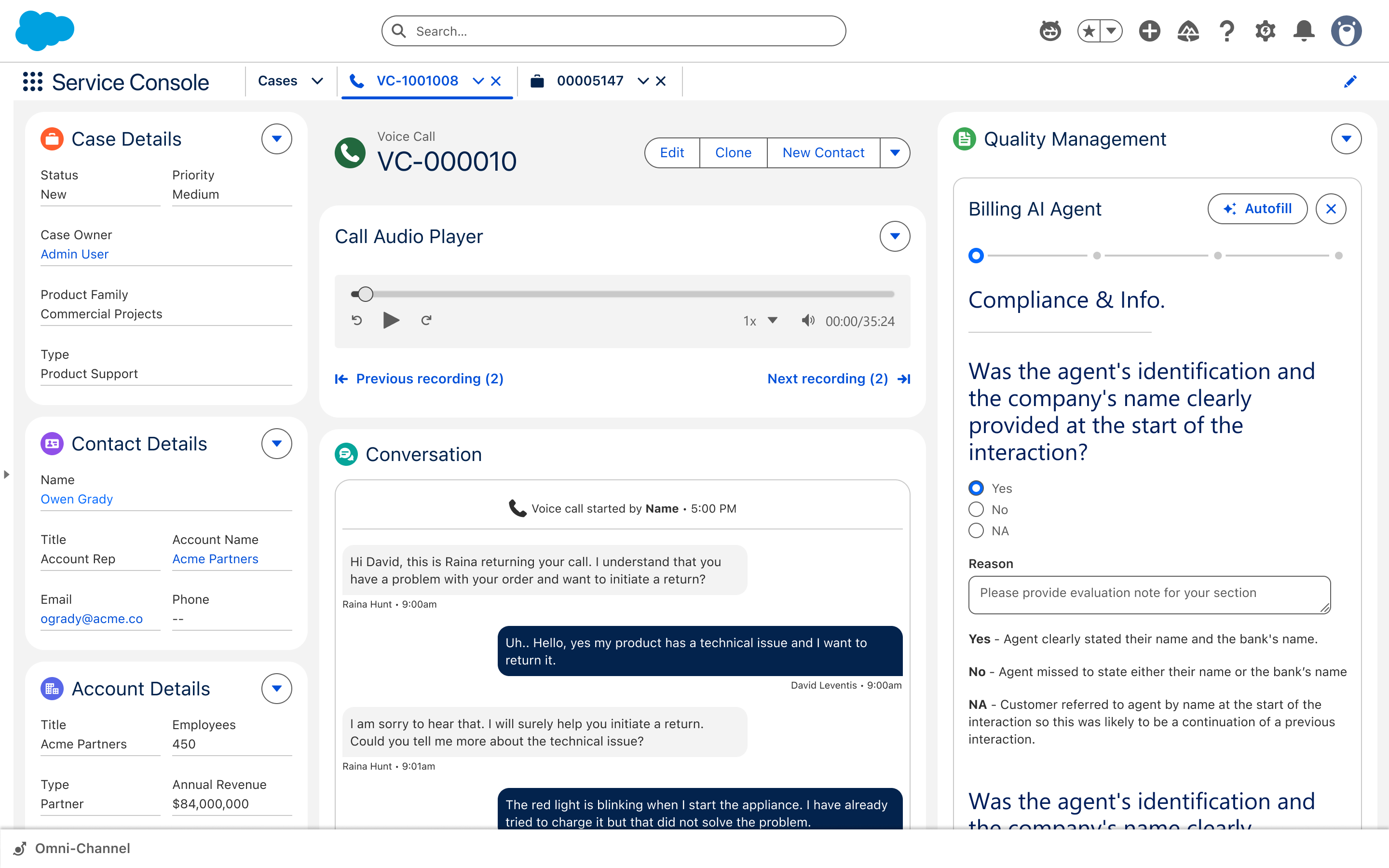Viewport: 1389px width, 868px height.
Task: Open the App Launcher grid
Action: [x=33, y=81]
